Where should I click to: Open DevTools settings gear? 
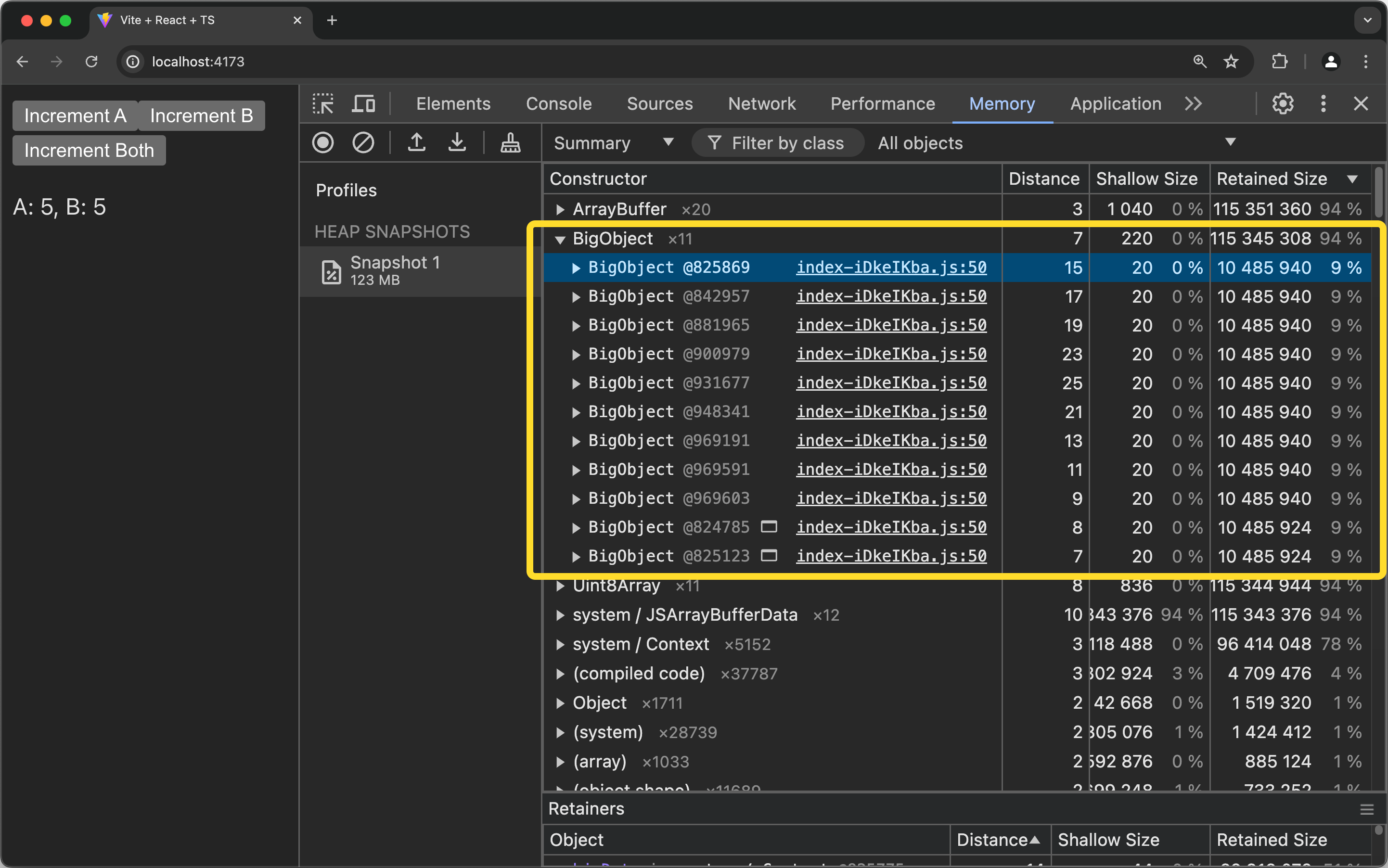(1282, 104)
